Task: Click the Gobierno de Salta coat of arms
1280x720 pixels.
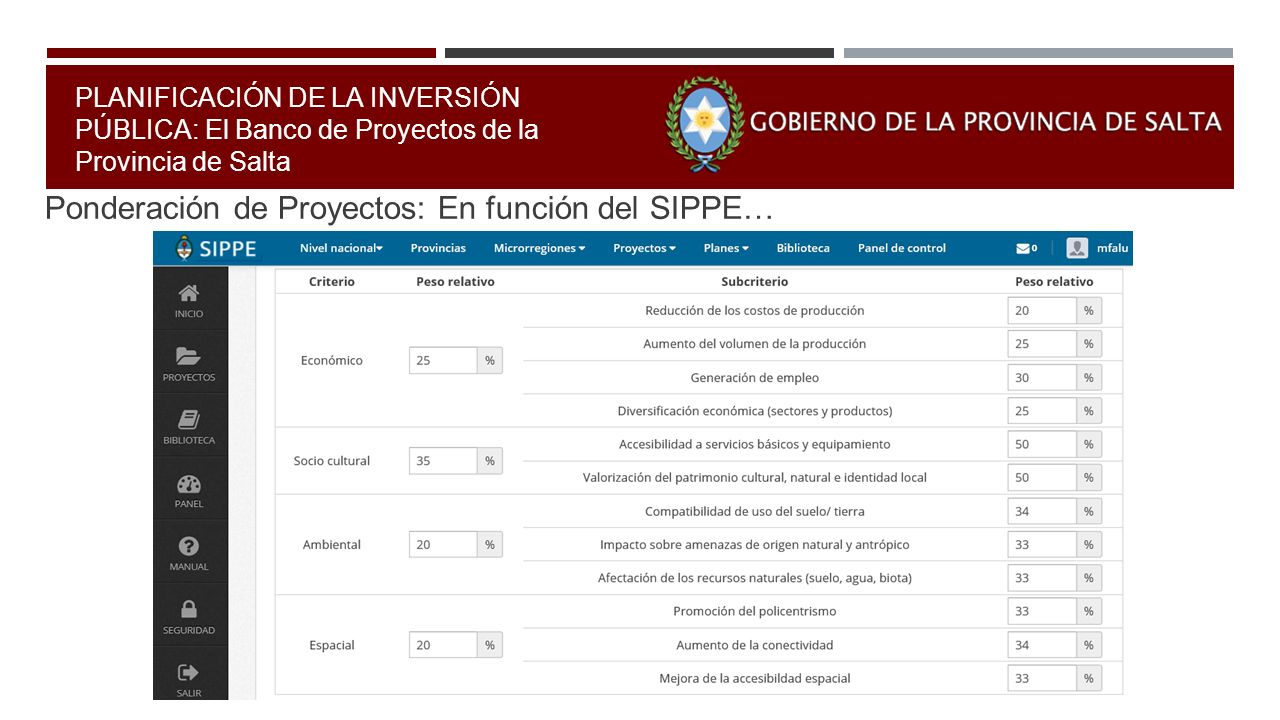Action: pyautogui.click(x=704, y=124)
